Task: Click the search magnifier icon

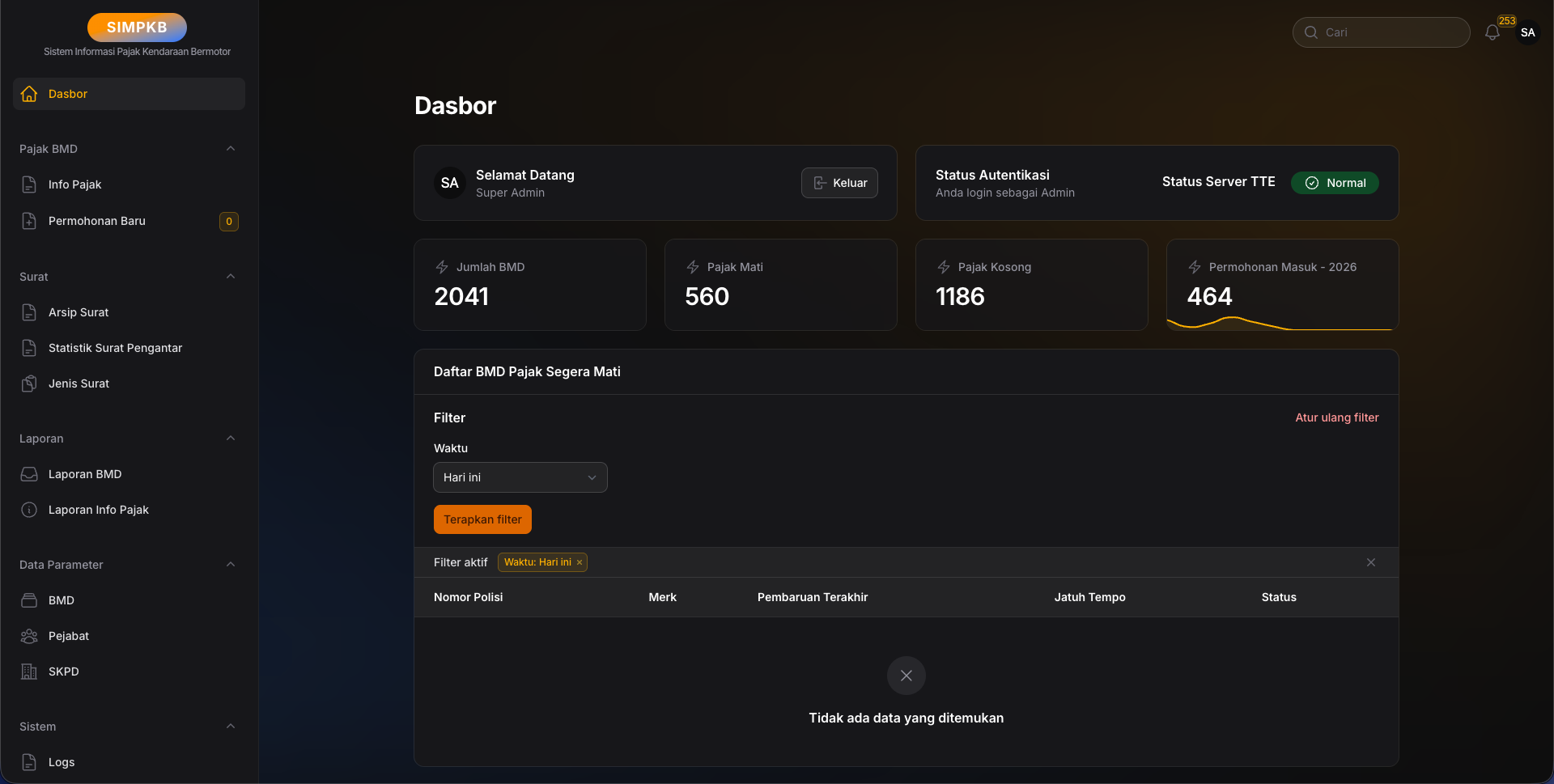Action: pyautogui.click(x=1311, y=32)
